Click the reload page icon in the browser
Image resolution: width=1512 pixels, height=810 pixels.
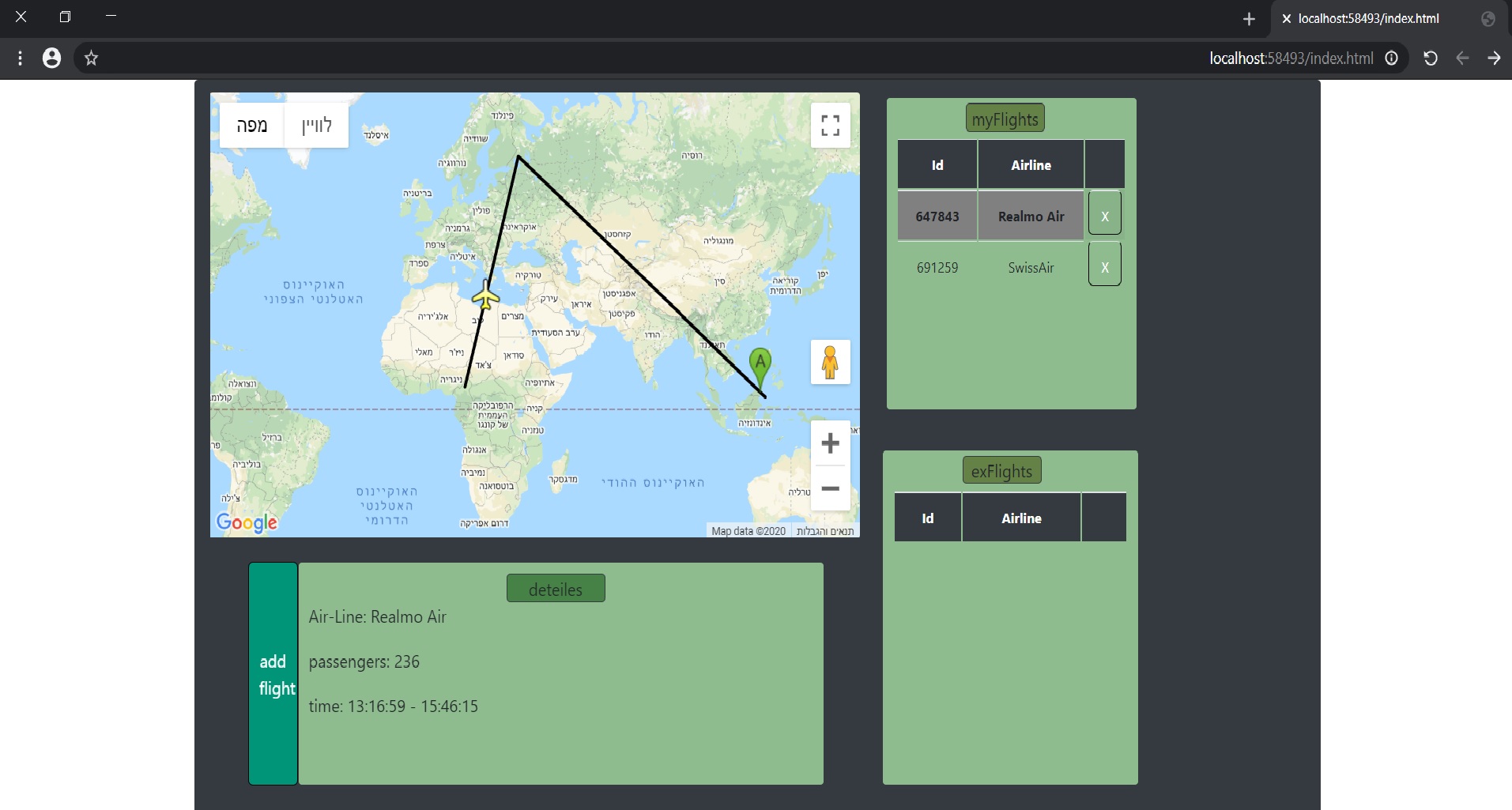coord(1430,58)
